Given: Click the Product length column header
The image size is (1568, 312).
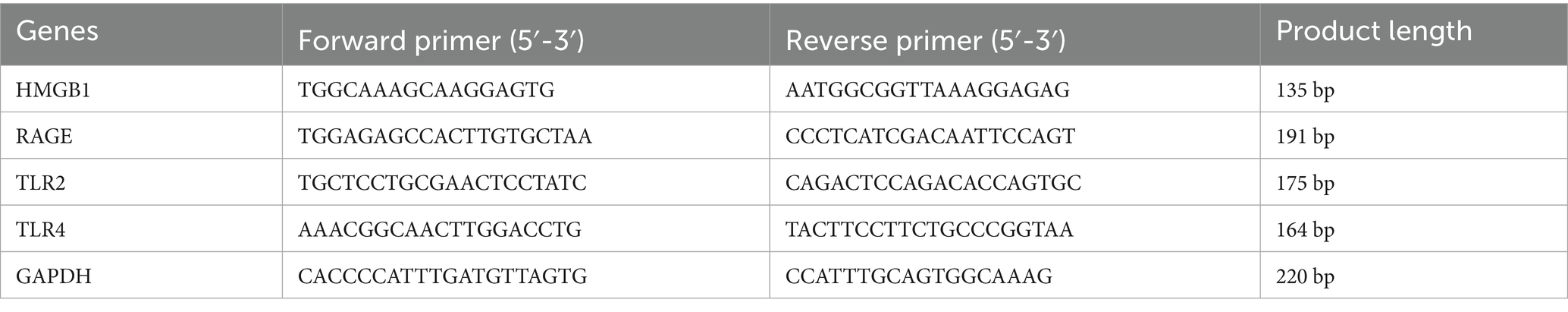Looking at the screenshot, I should pyautogui.click(x=1374, y=32).
